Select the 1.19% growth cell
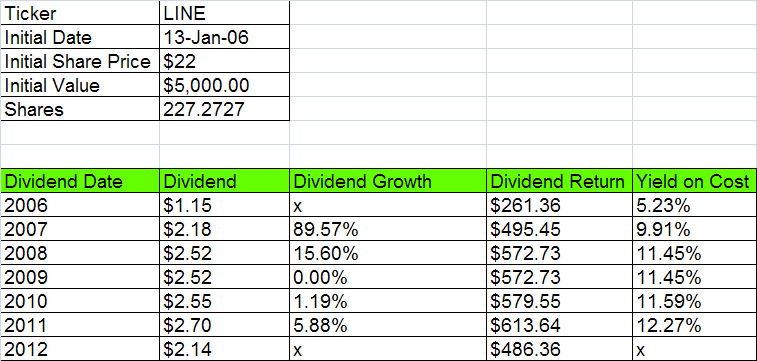This screenshot has height=361, width=757. click(x=388, y=301)
